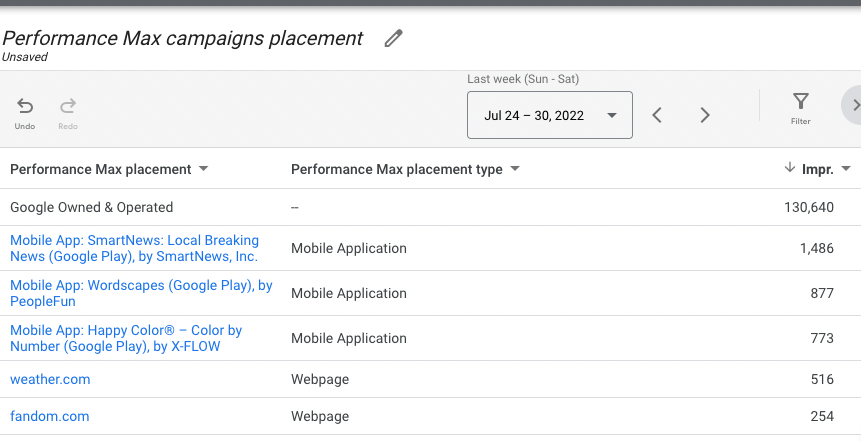Click the pencil icon to edit report title
861x441 pixels.
[x=394, y=39]
